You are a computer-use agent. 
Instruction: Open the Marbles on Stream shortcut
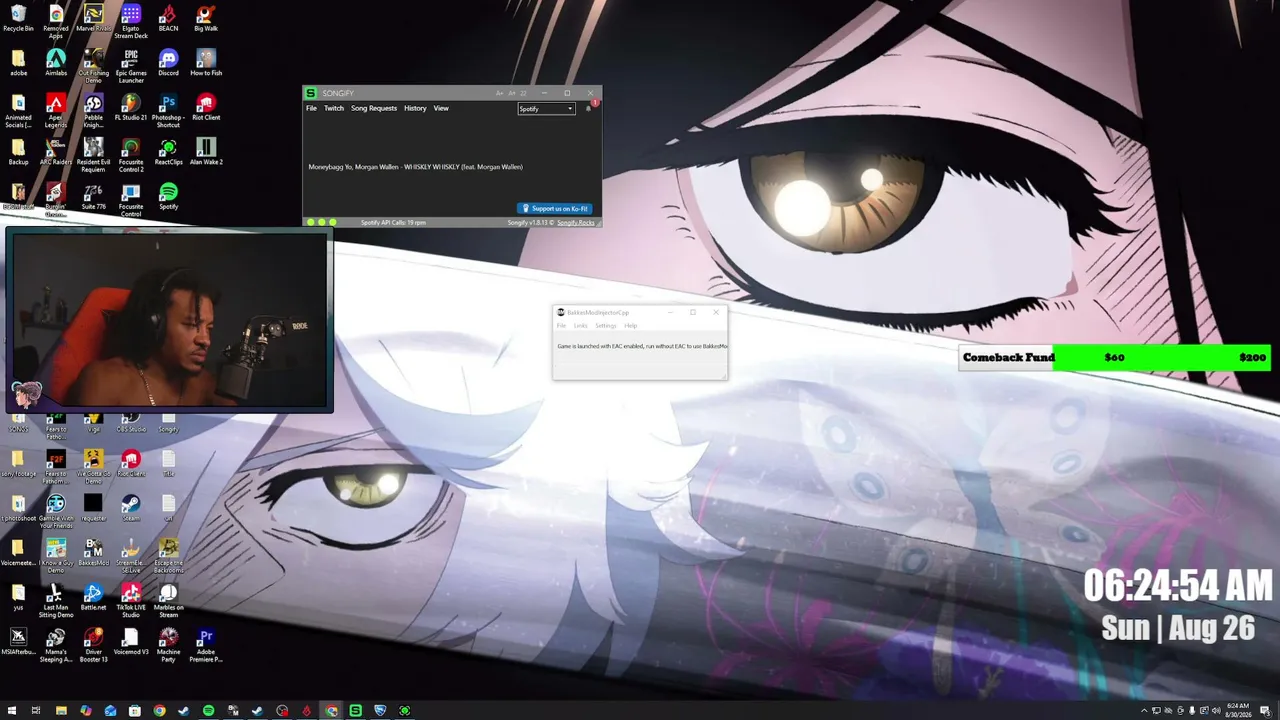[168, 600]
